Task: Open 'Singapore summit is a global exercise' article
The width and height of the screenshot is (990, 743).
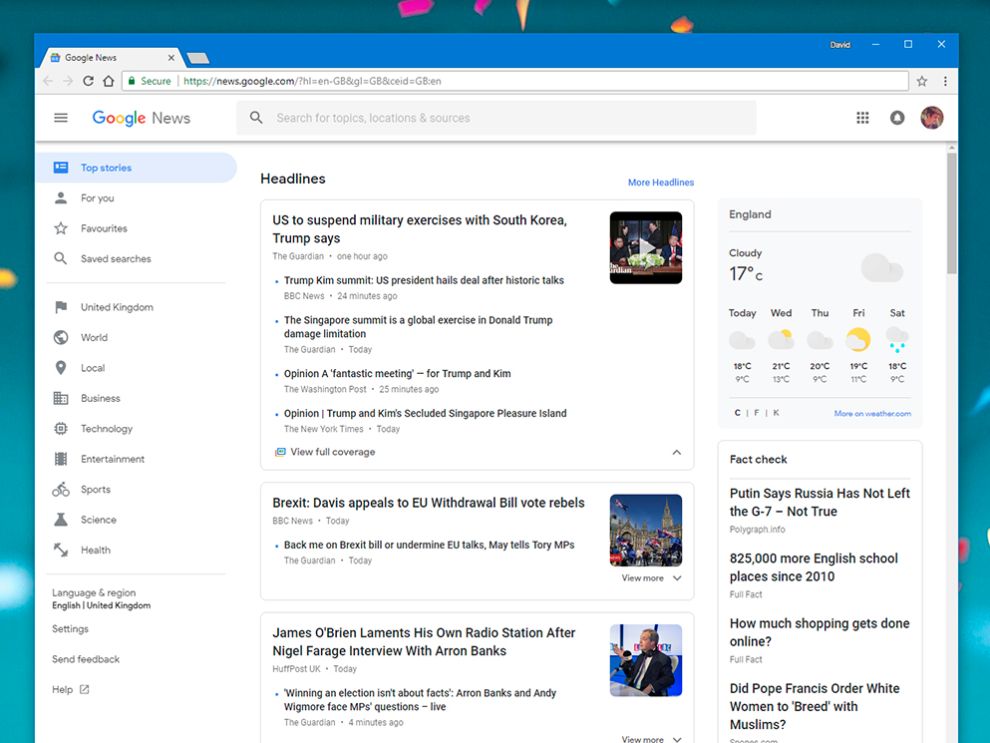Action: click(418, 326)
